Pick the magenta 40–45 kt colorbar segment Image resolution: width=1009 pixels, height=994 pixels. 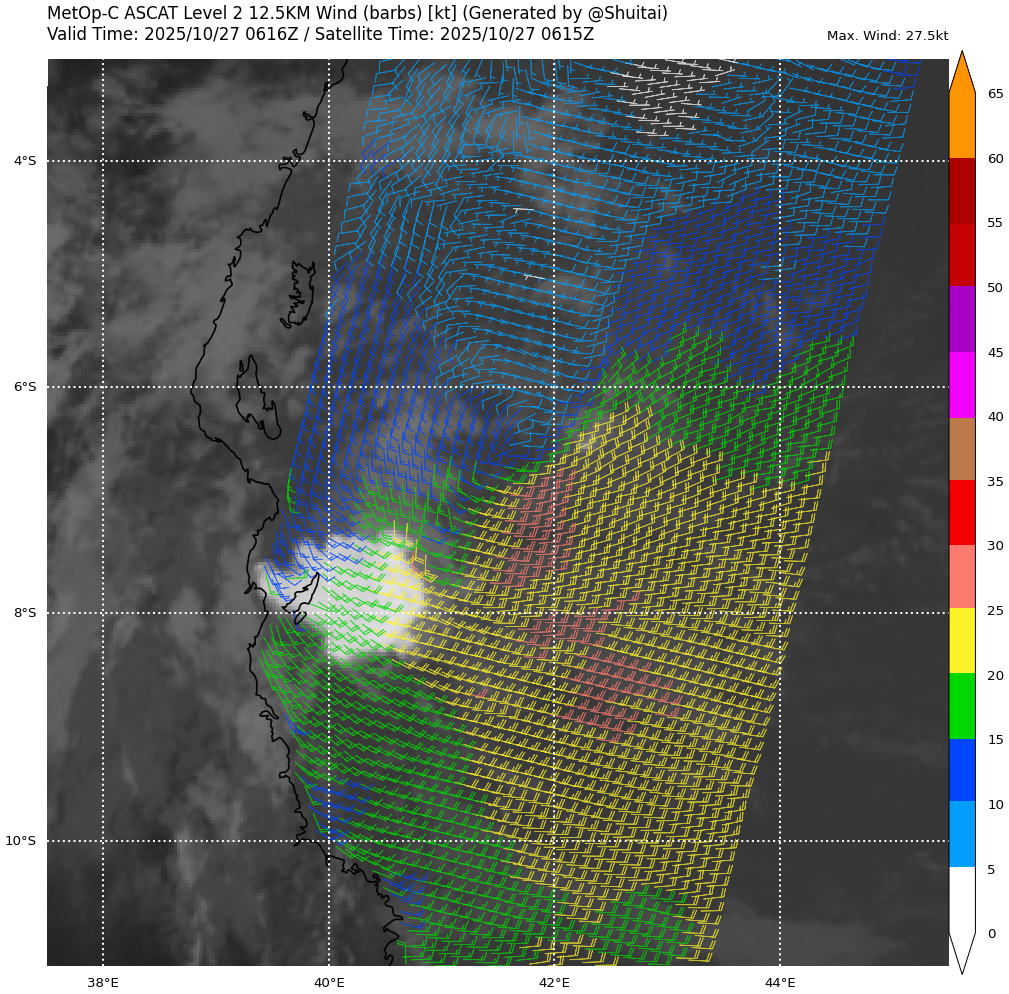coord(961,384)
